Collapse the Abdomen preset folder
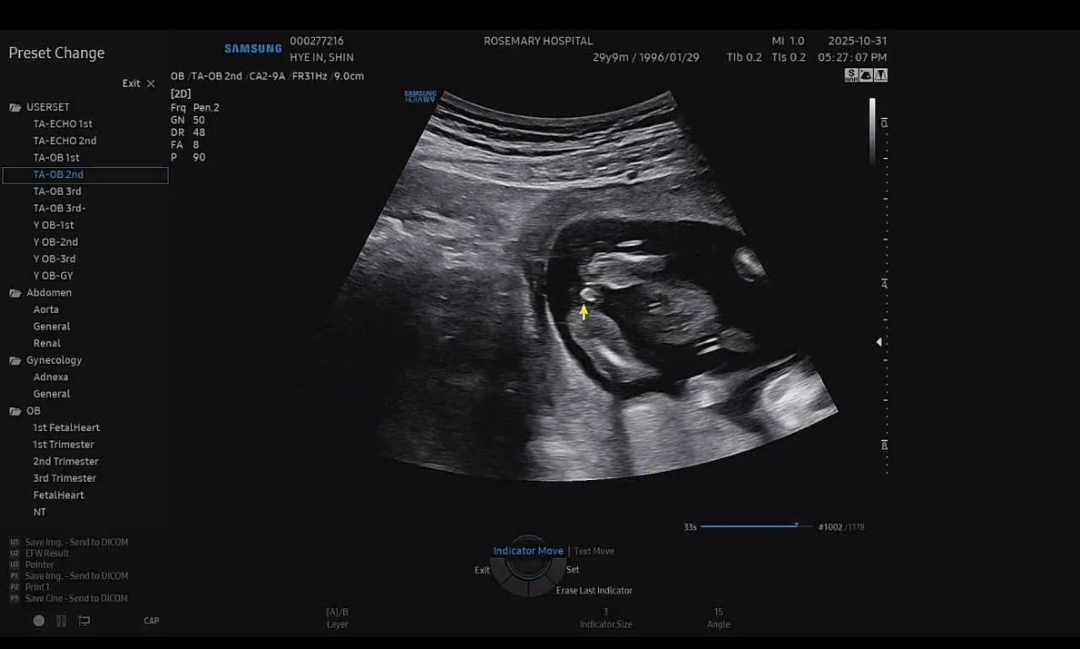Screen dimensions: 1080x649 point(16,293)
